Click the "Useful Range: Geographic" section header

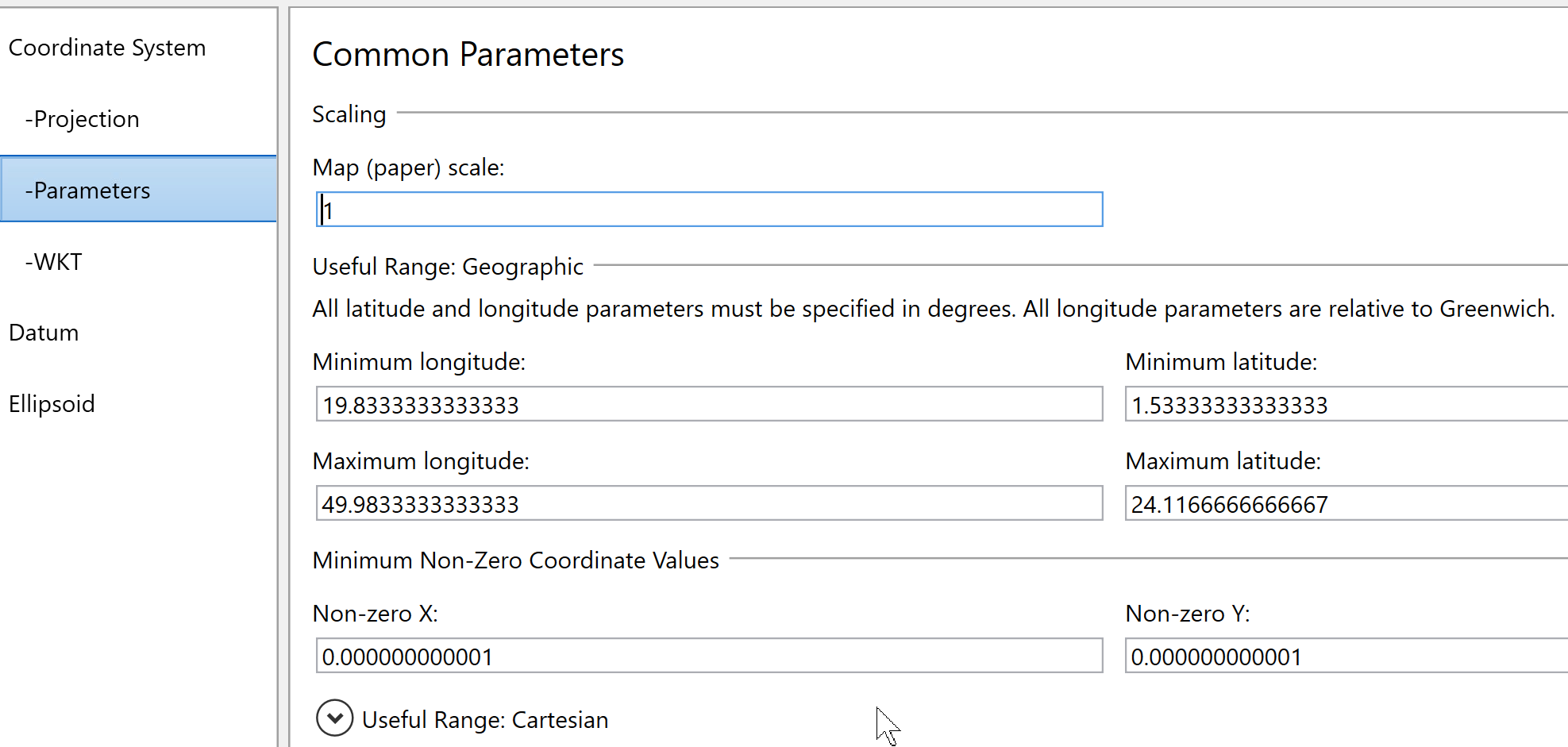448,267
